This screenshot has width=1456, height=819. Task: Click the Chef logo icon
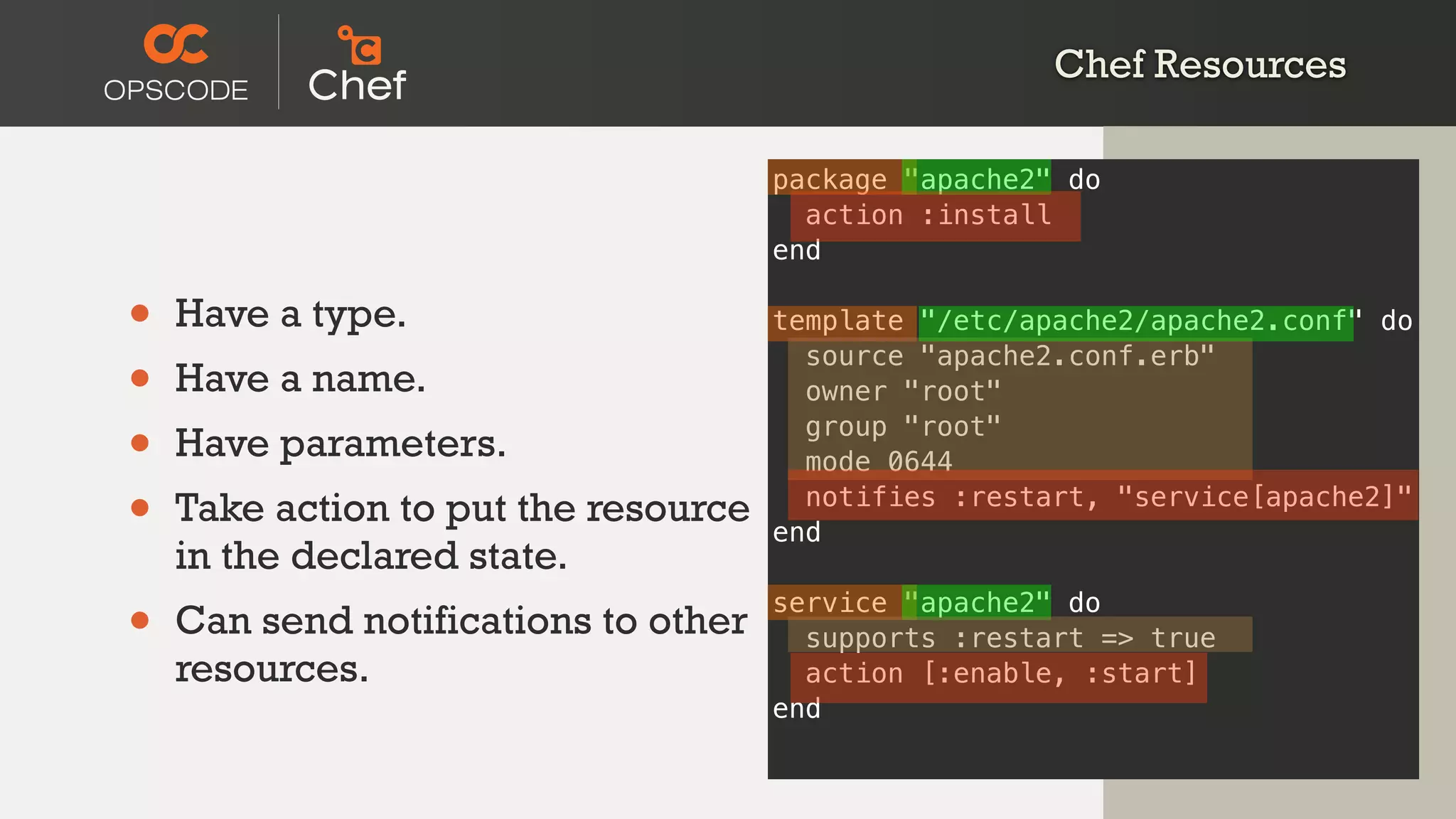pos(360,45)
